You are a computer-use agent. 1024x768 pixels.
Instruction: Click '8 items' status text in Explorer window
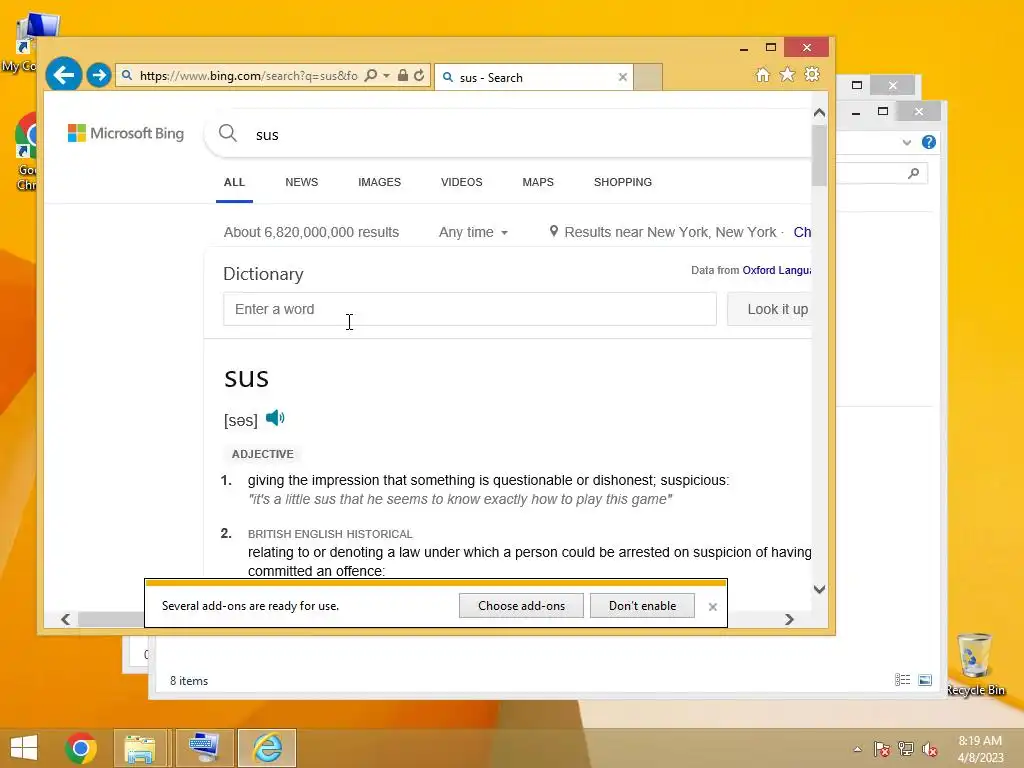point(189,680)
